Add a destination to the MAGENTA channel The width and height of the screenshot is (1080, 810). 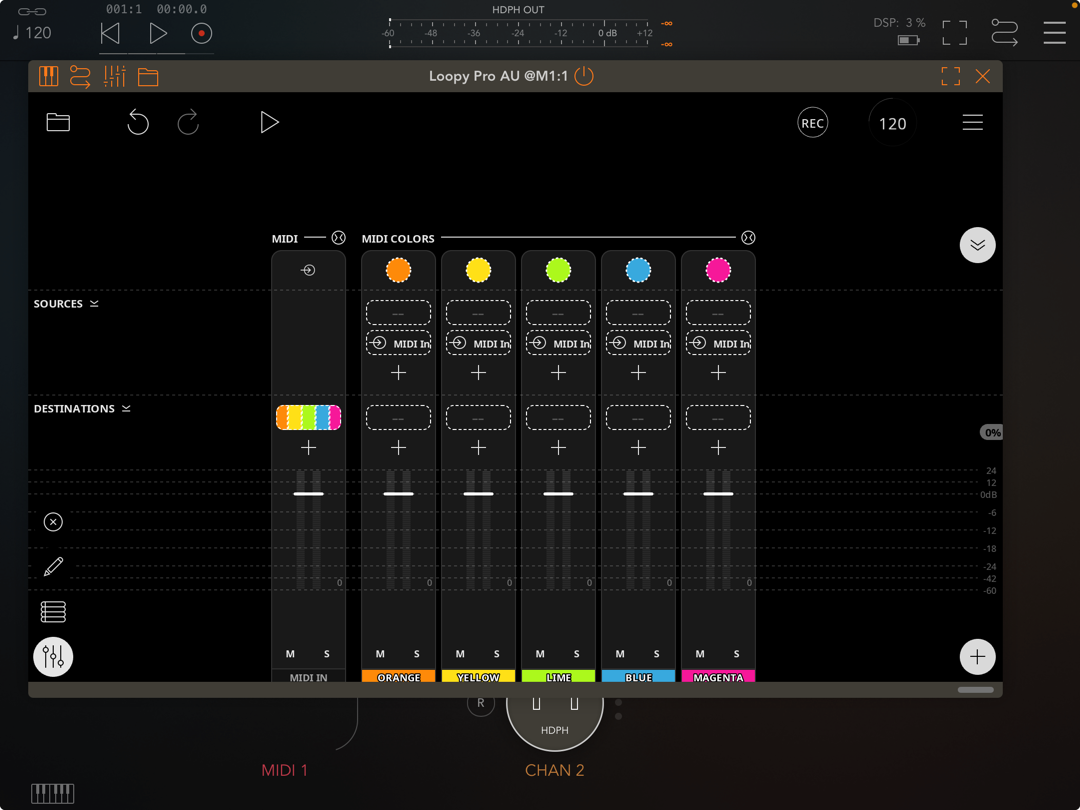click(718, 448)
